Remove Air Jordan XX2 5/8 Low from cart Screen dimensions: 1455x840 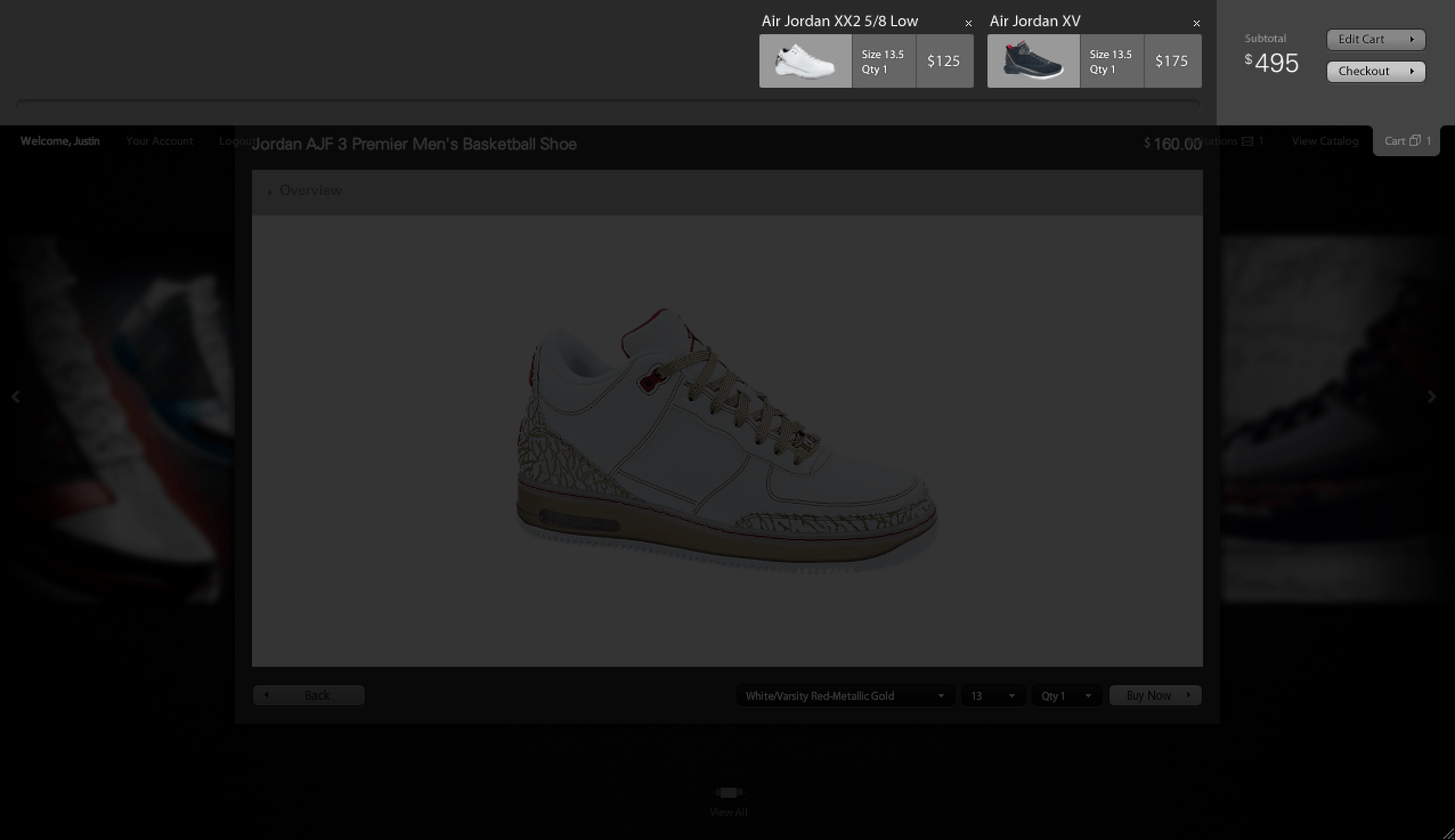click(x=969, y=24)
